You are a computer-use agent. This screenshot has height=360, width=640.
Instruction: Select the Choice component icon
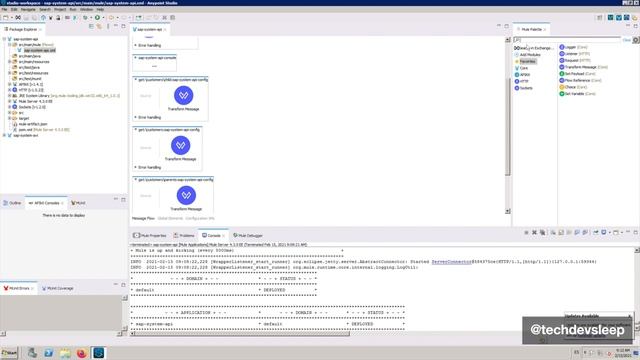tap(562, 87)
